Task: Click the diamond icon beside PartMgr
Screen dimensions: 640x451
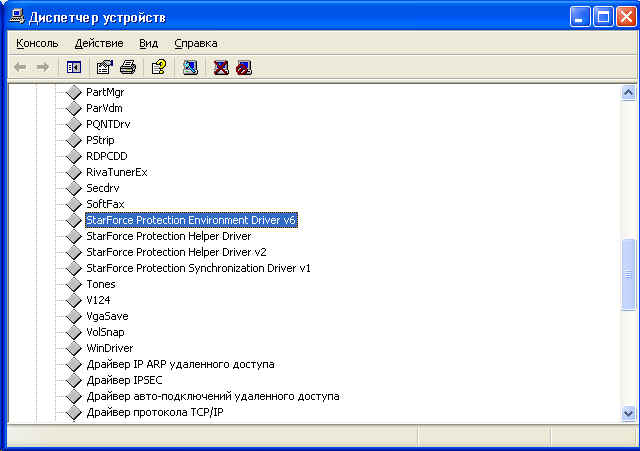Action: pyautogui.click(x=74, y=92)
